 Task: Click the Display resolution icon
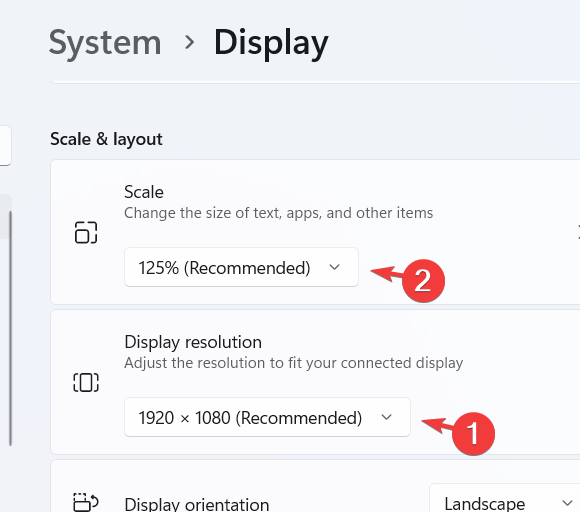click(x=86, y=382)
